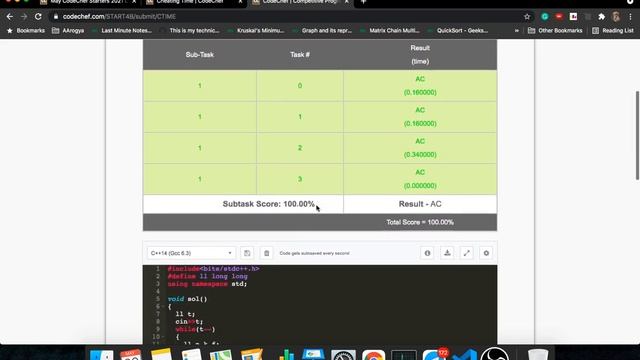Open the C++14 (Gcc 6.3) language dropdown
Image resolution: width=640 pixels, height=360 pixels.
pos(191,253)
